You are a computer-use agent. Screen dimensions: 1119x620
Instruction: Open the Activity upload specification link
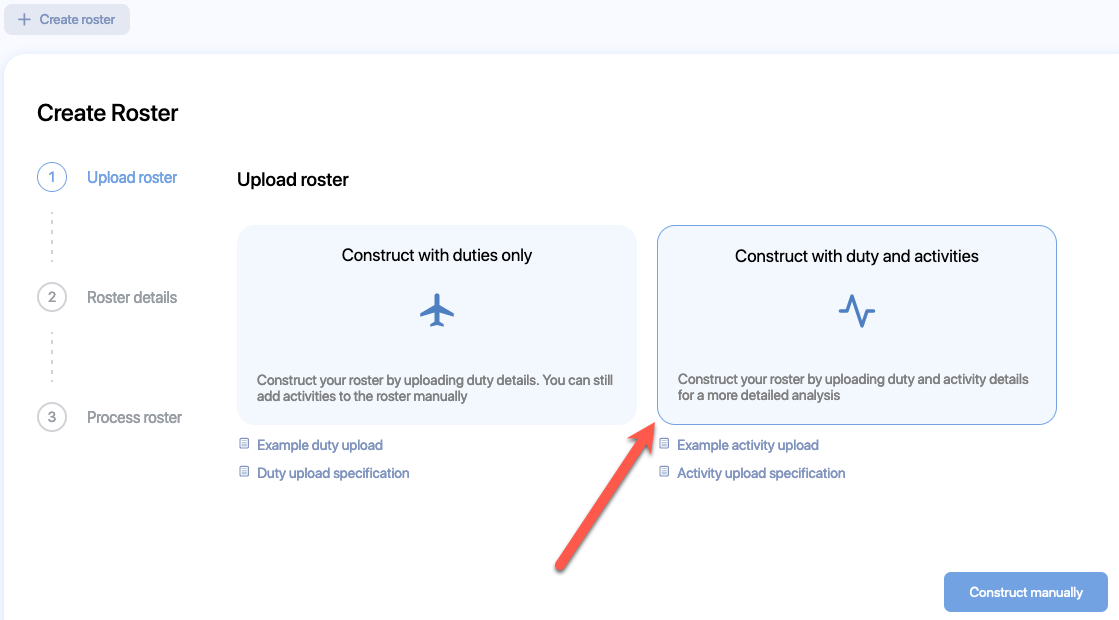(761, 473)
